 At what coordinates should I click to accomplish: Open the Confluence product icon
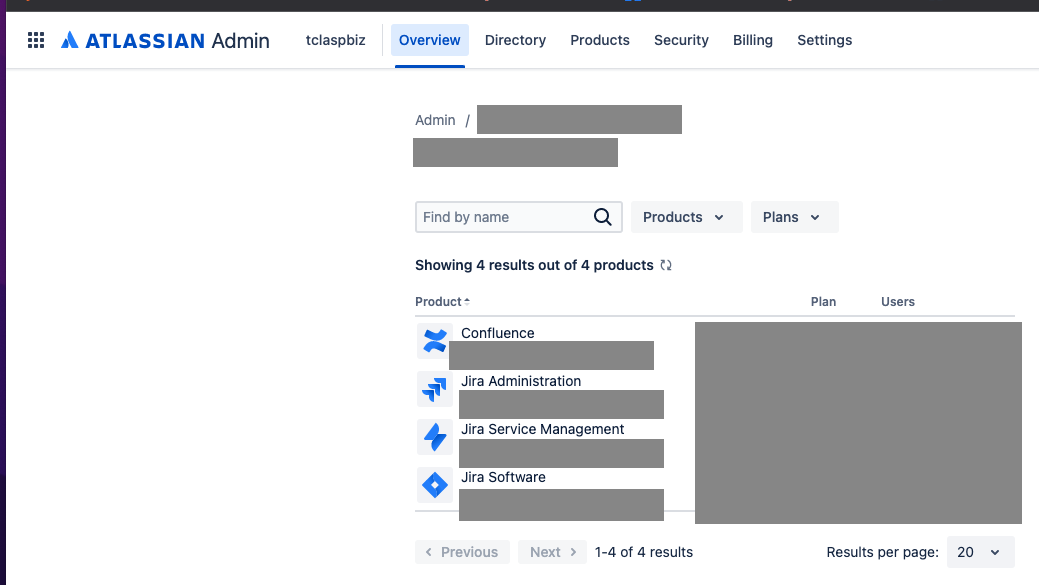(x=434, y=341)
